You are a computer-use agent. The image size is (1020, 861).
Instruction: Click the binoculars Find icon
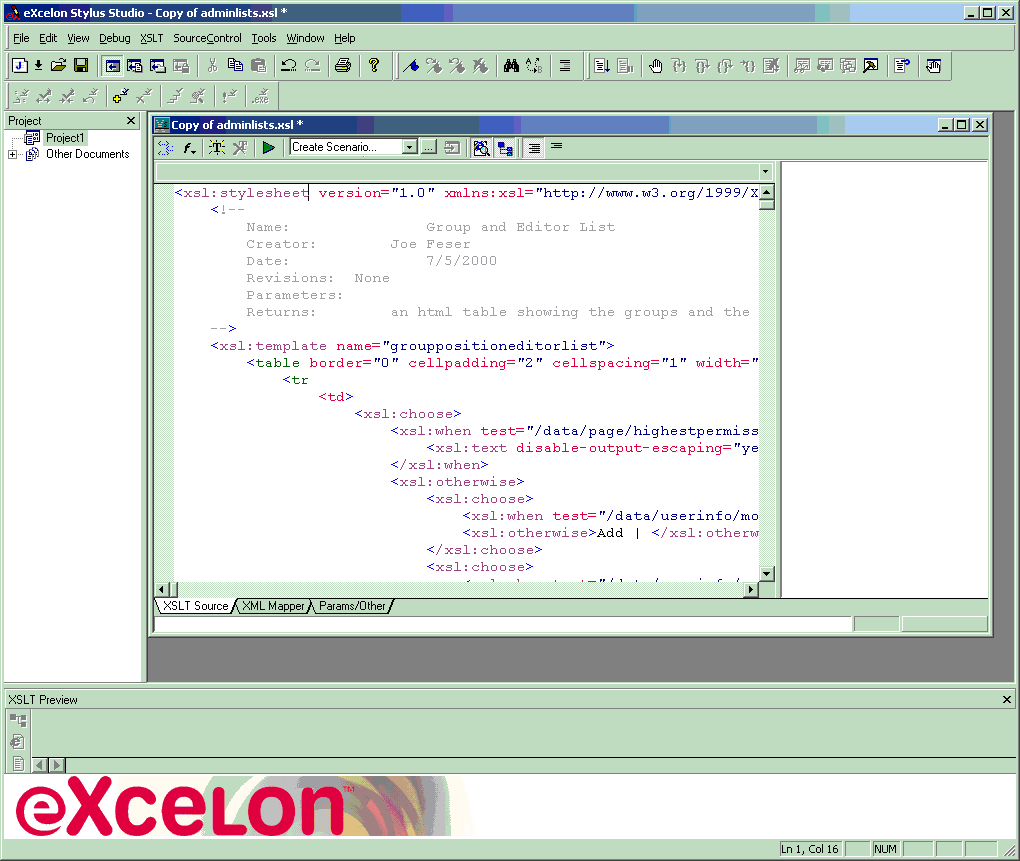coord(511,66)
